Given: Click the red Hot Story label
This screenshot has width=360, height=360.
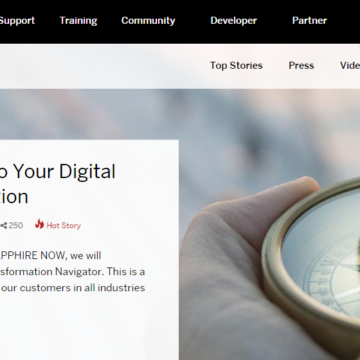Looking at the screenshot, I should [x=63, y=226].
